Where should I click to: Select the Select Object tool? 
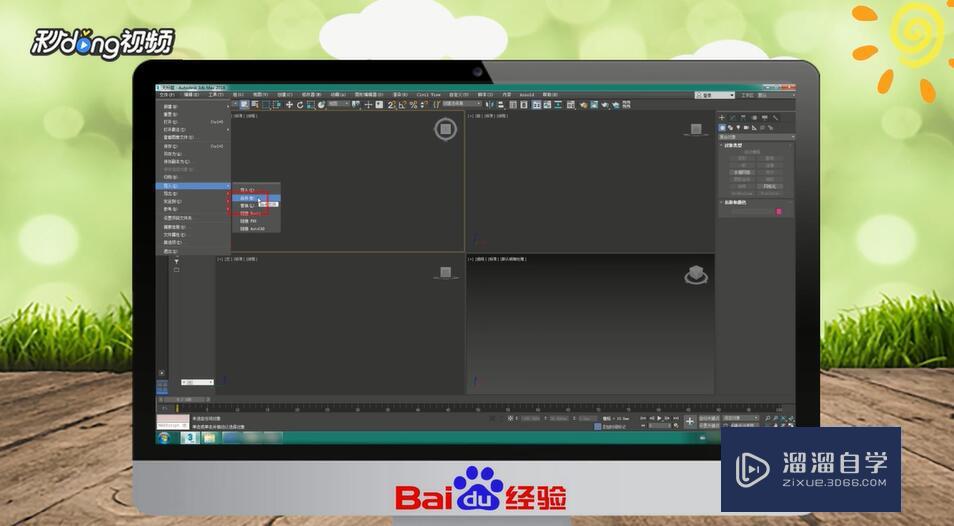coord(243,105)
